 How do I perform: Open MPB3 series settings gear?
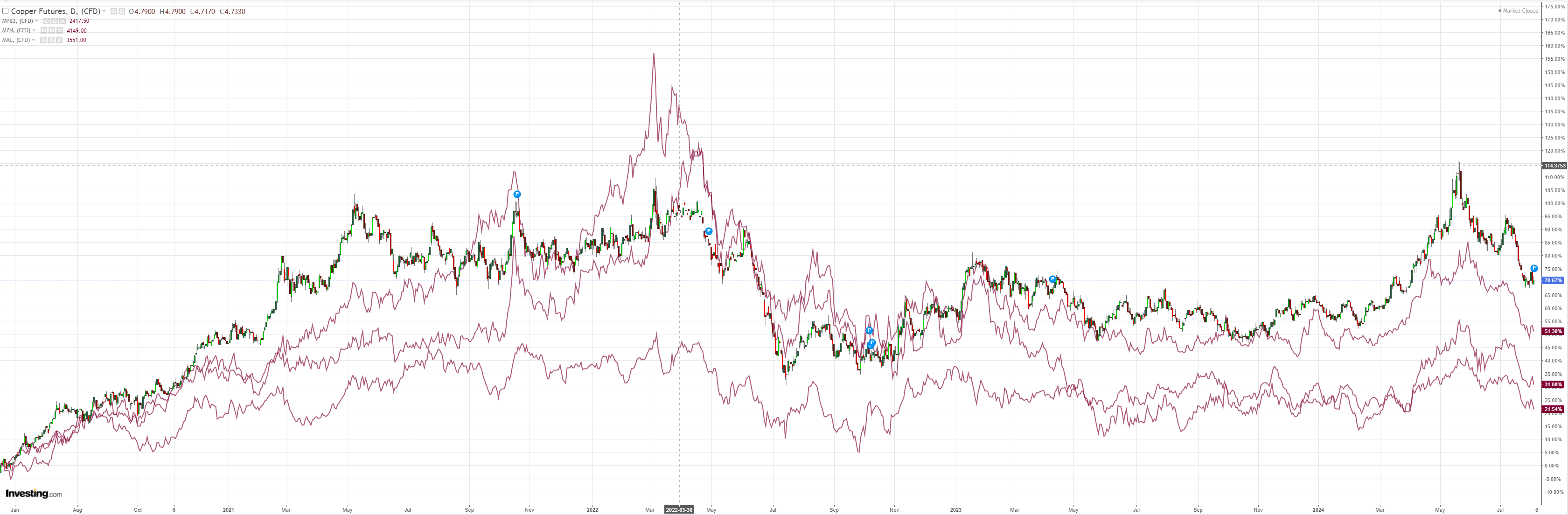click(x=55, y=21)
